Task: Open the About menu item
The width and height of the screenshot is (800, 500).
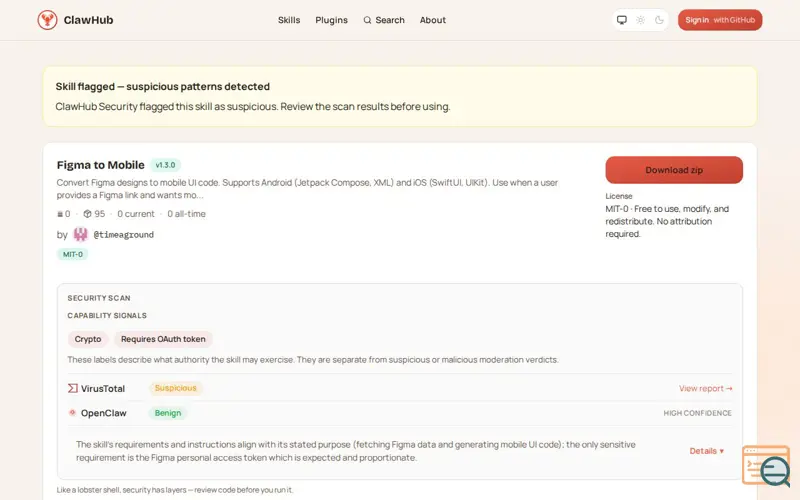Action: [433, 20]
